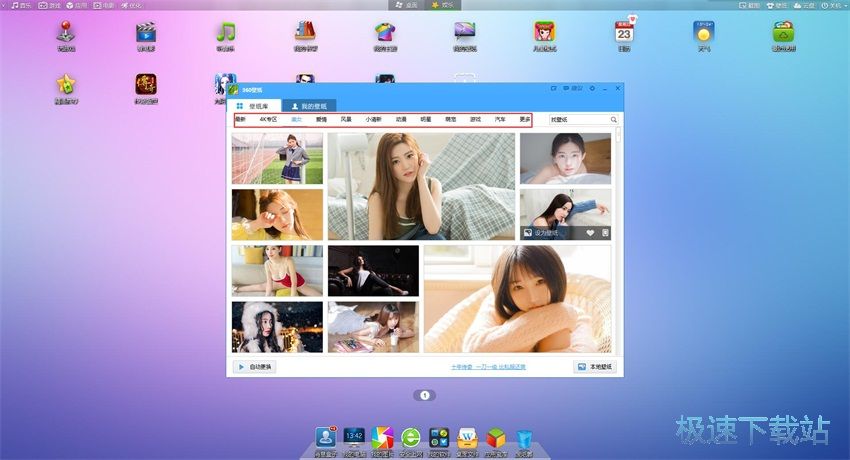This screenshot has width=850, height=460.
Task: Select the 汽车 category
Action: [500, 119]
